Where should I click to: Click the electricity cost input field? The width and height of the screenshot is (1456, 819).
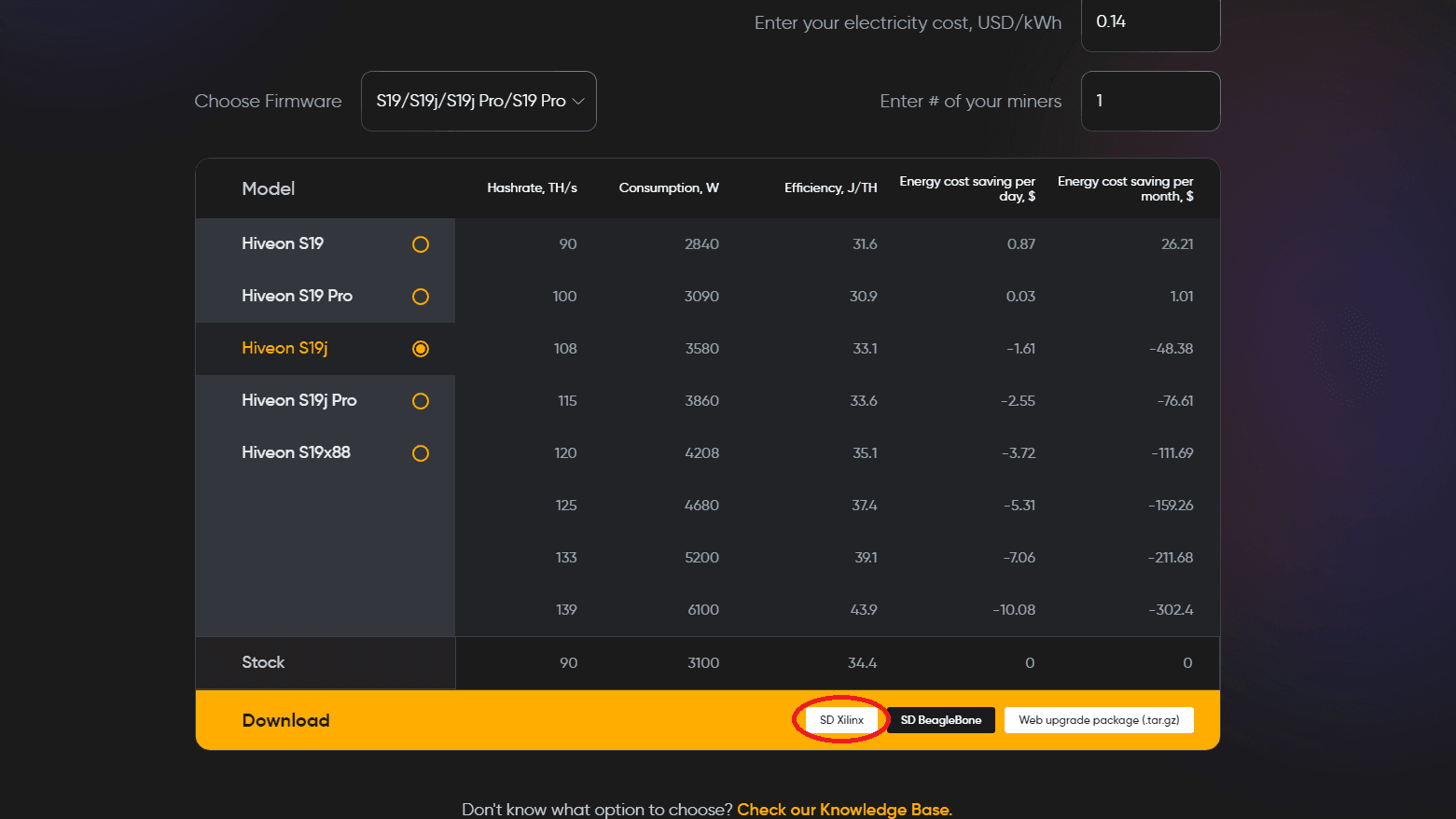click(1150, 22)
